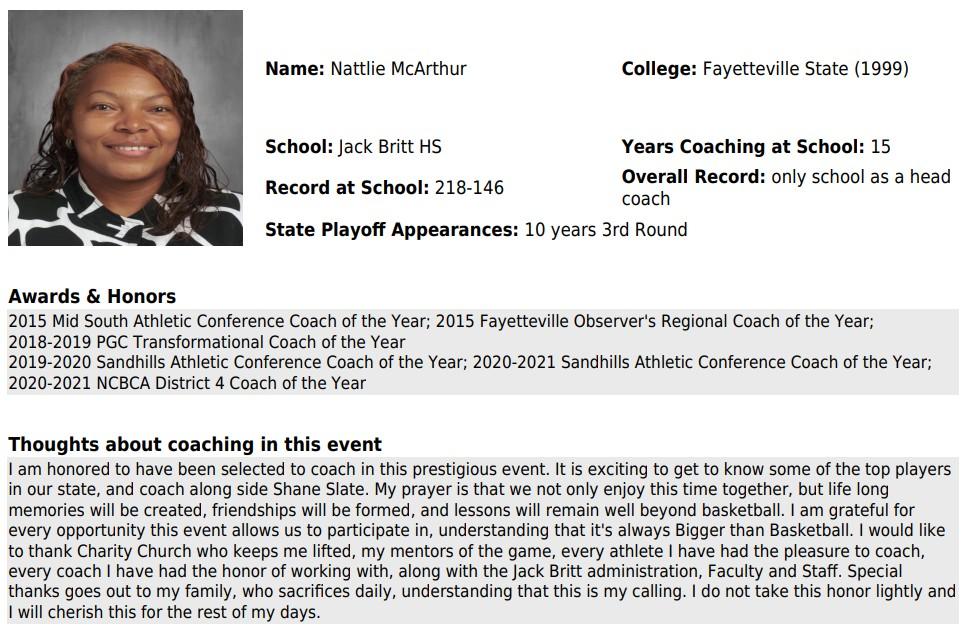Click the "Thoughts about coaching in this event" heading

pos(195,444)
